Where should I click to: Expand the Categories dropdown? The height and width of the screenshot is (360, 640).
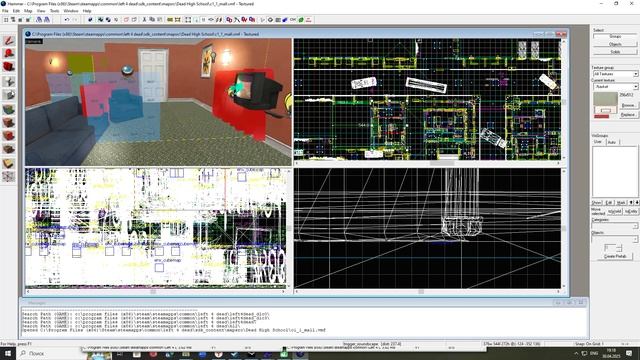tap(636, 226)
